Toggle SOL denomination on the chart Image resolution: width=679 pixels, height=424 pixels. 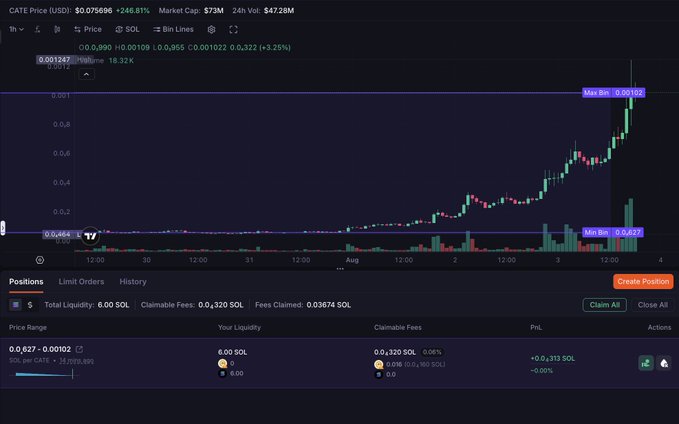click(127, 29)
